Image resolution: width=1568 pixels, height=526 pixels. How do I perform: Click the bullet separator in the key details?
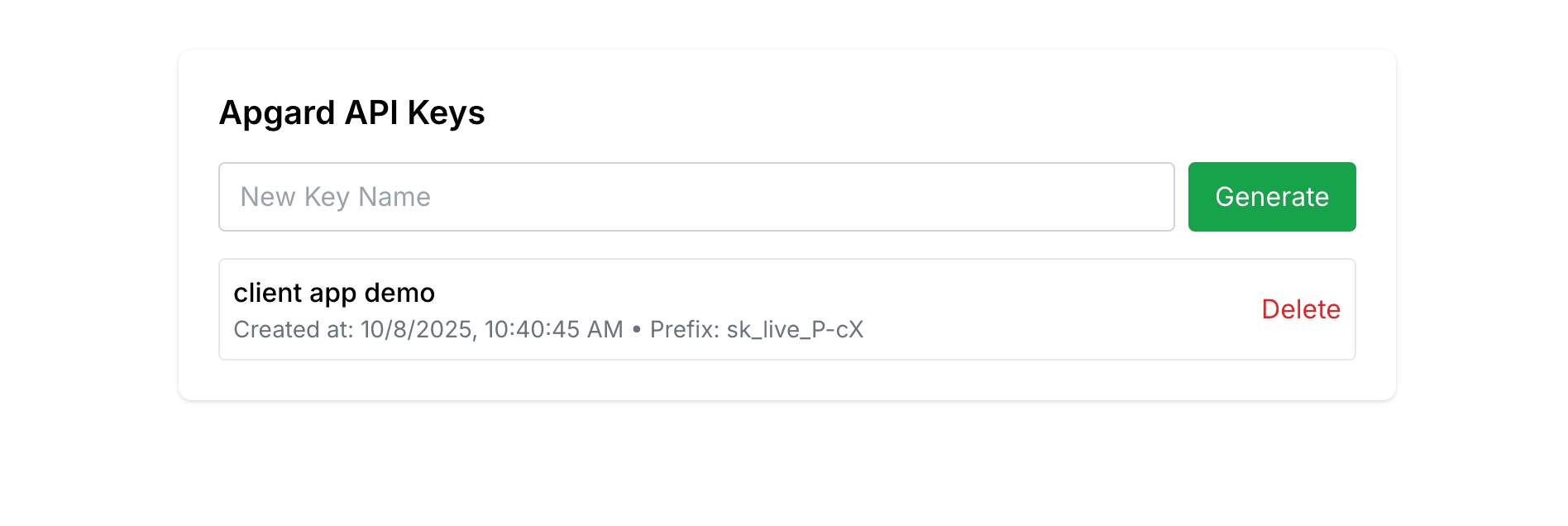[636, 329]
